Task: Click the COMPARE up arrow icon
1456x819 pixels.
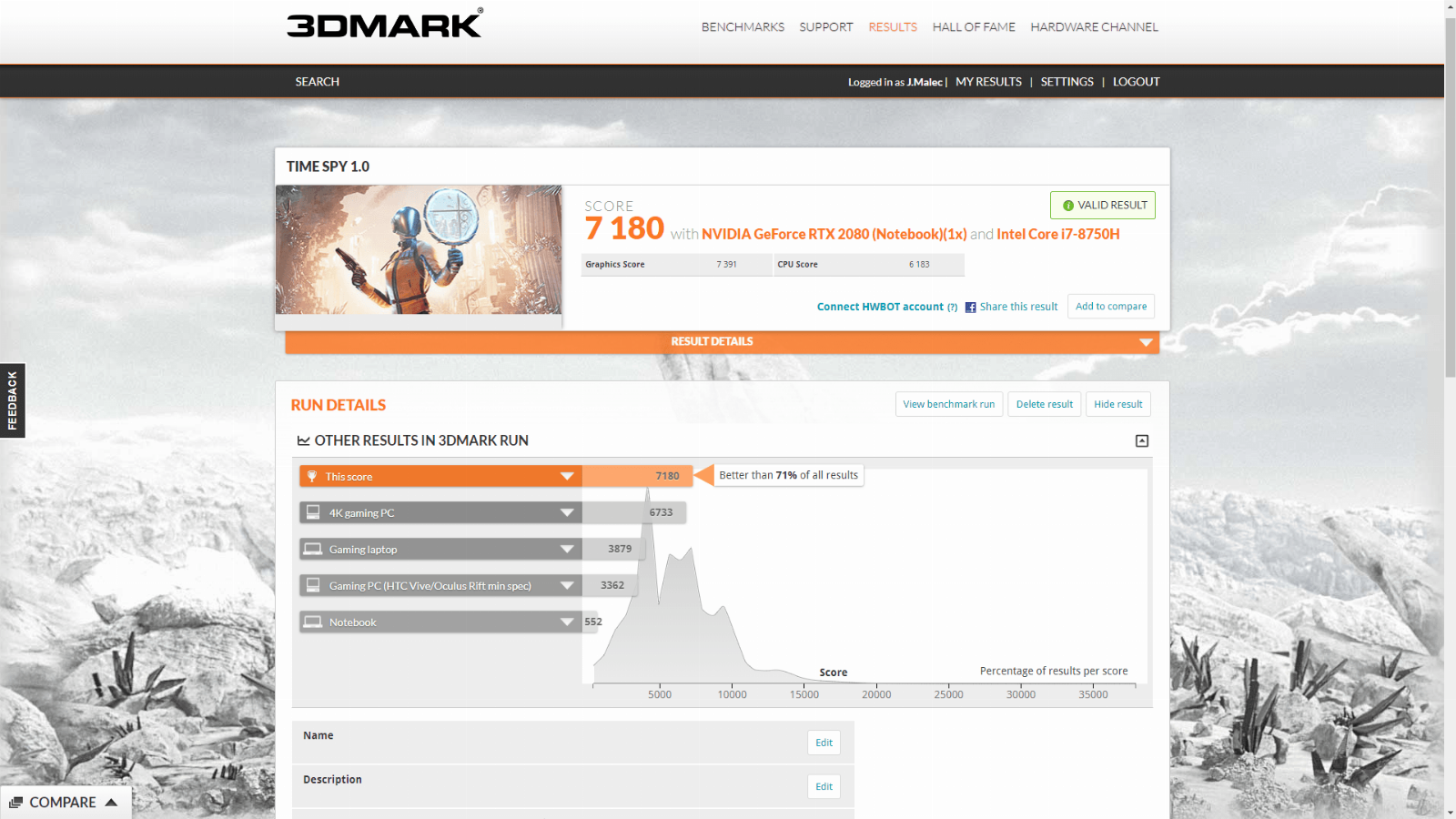Action: click(111, 803)
